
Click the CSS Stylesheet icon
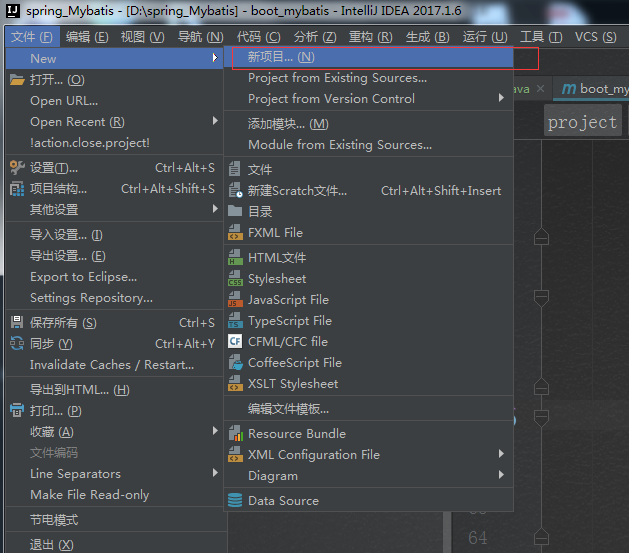[235, 279]
